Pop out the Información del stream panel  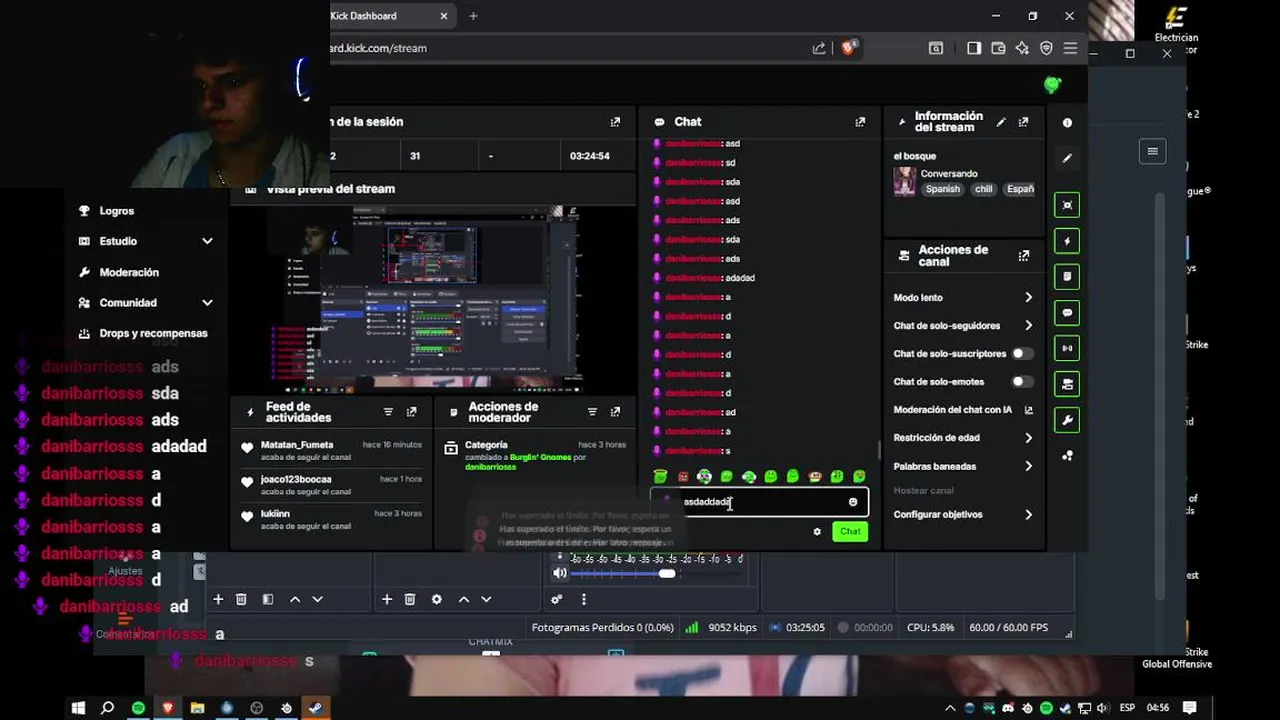click(1023, 122)
